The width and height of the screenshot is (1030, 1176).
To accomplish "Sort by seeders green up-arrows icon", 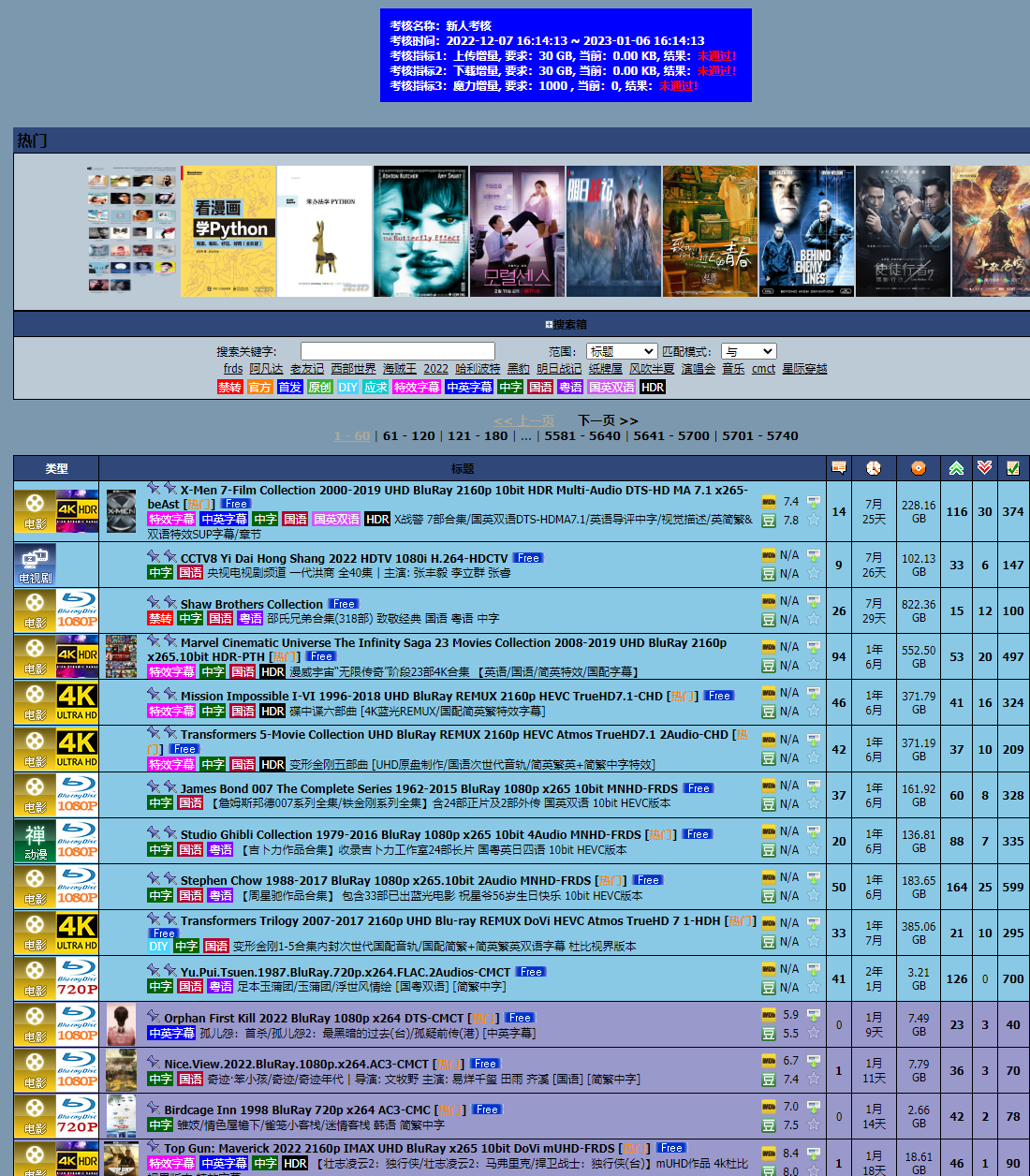I will point(956,467).
